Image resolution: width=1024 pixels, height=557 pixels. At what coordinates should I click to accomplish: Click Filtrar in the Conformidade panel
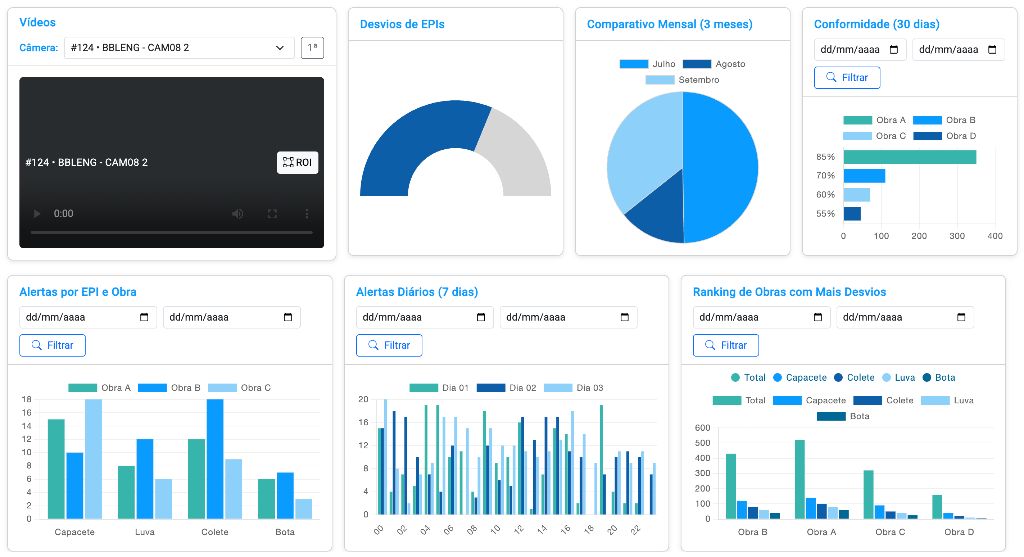[x=847, y=77]
